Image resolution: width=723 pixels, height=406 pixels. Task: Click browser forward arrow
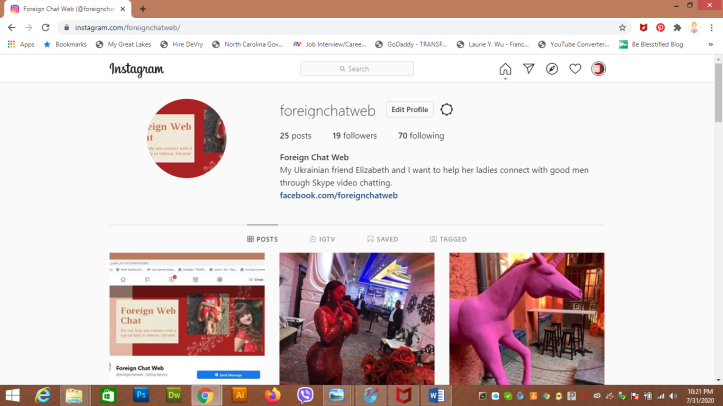[29, 28]
